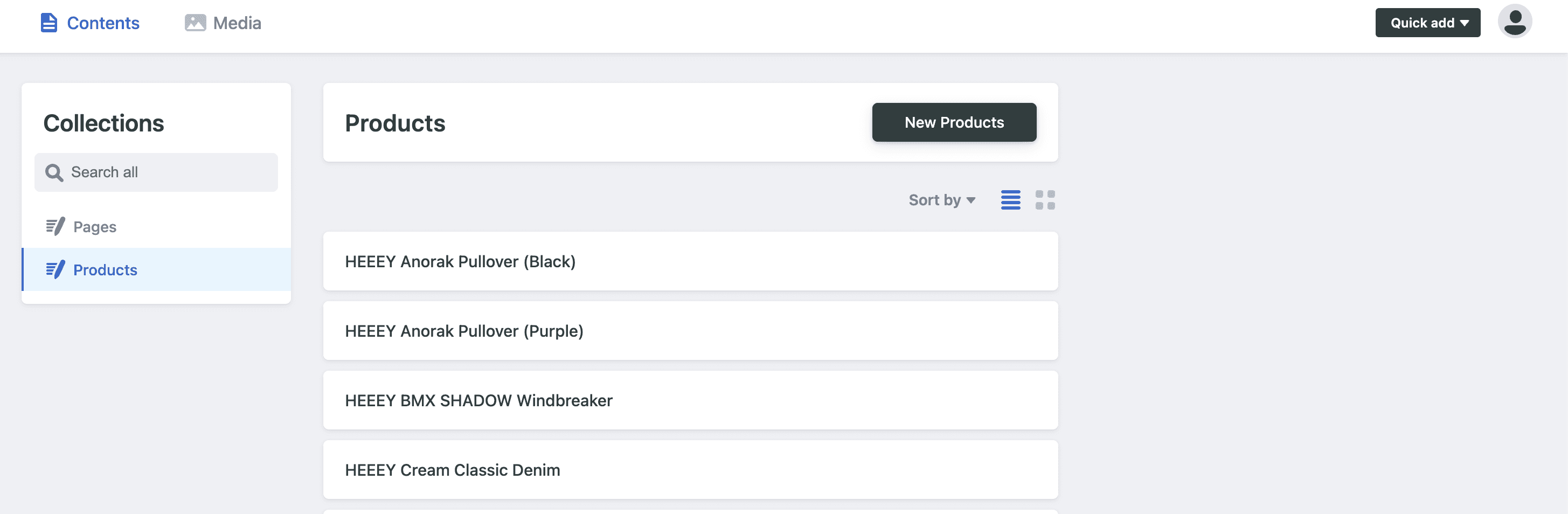Click the Contents document icon

[x=48, y=22]
